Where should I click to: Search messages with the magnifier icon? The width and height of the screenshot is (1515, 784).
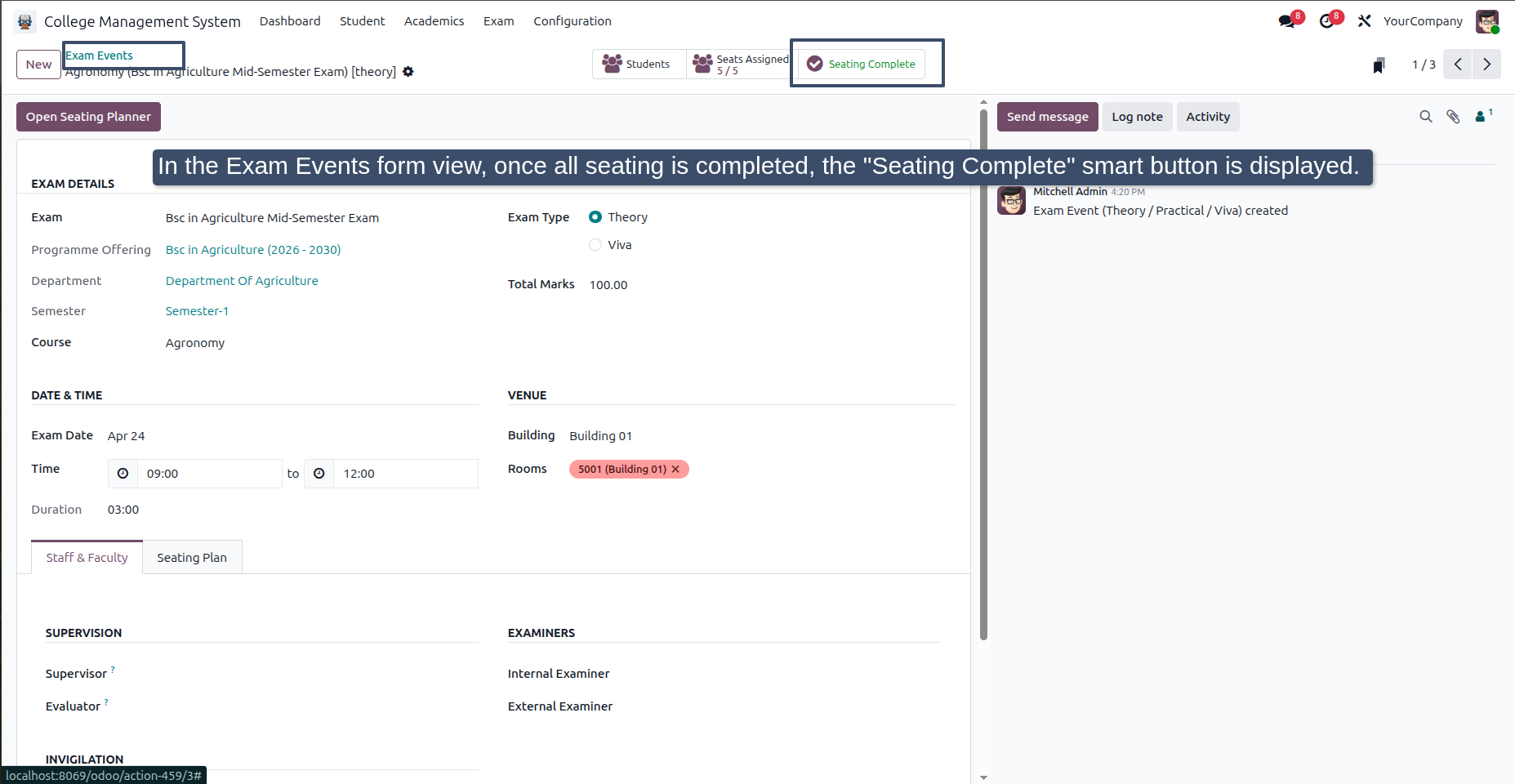pos(1426,117)
